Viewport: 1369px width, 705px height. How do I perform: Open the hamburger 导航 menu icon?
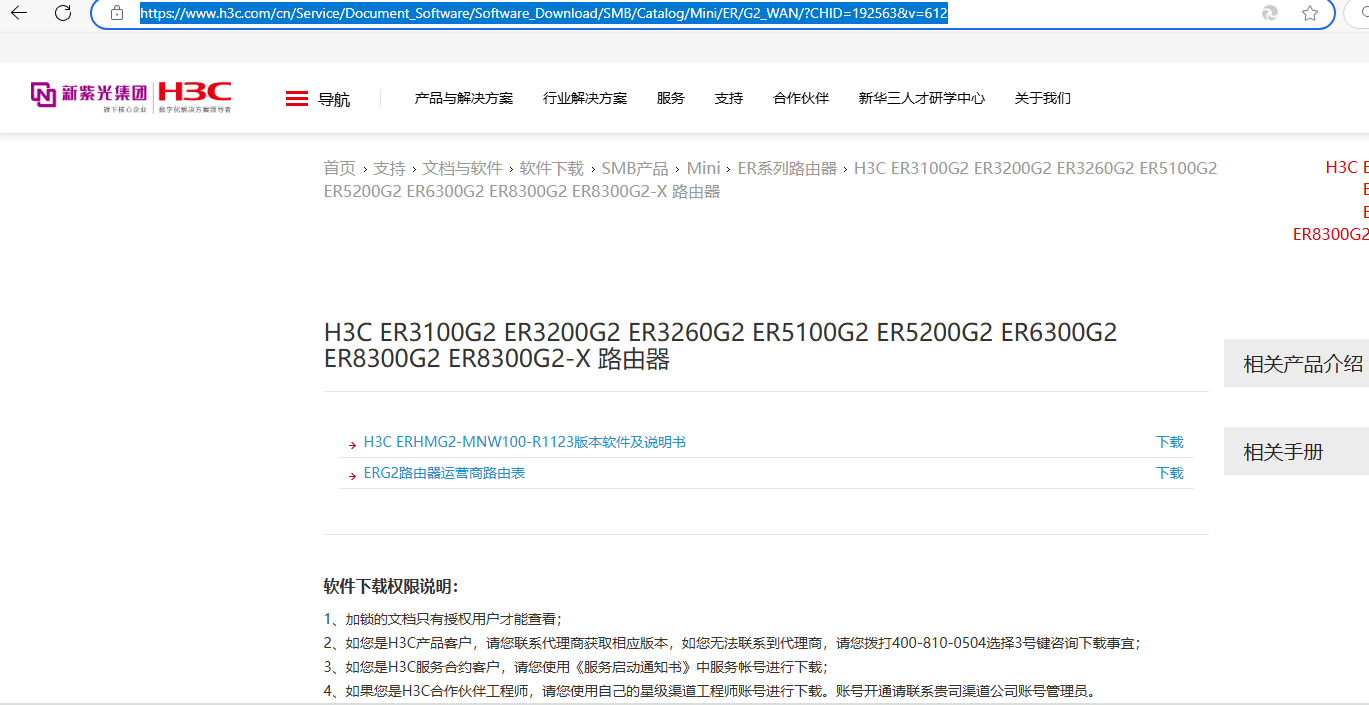(x=297, y=98)
